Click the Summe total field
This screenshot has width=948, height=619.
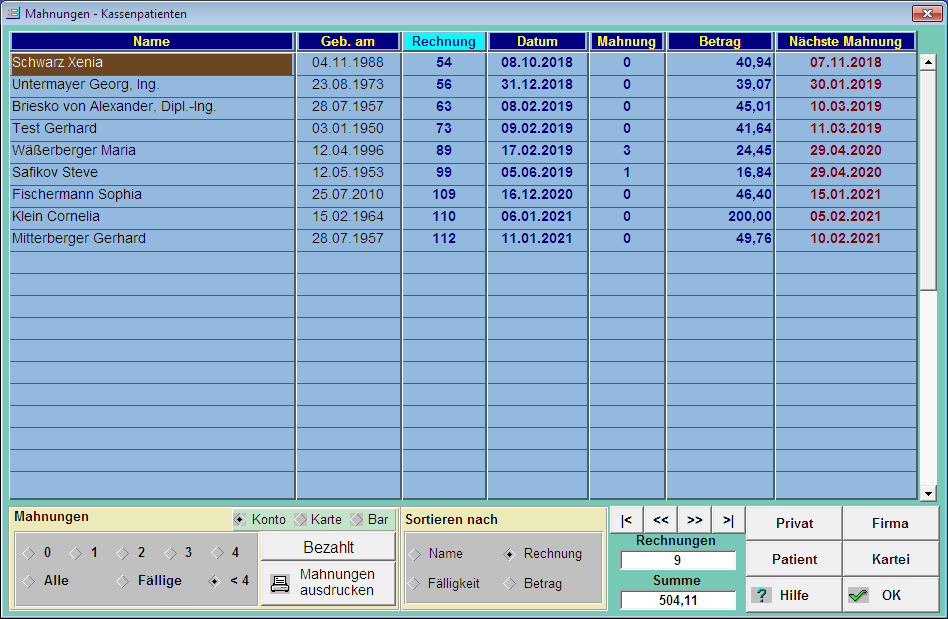pos(678,600)
